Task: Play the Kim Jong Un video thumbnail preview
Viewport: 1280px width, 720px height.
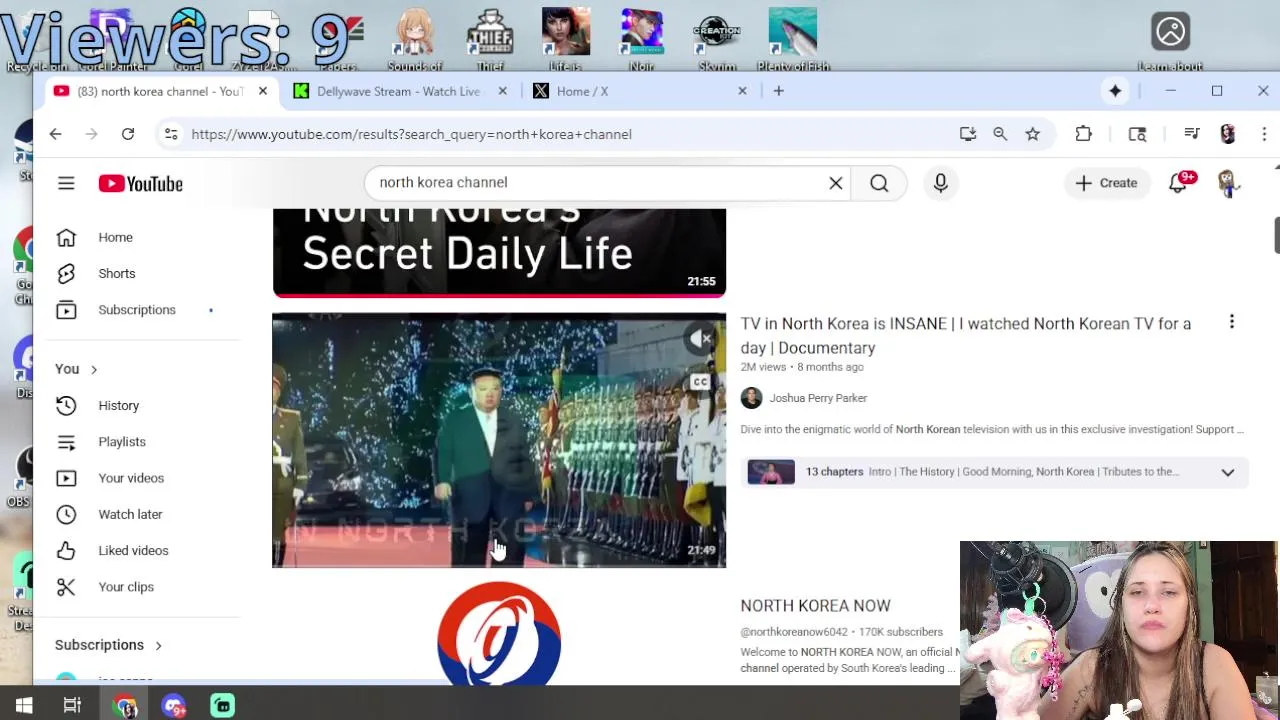Action: click(x=499, y=440)
